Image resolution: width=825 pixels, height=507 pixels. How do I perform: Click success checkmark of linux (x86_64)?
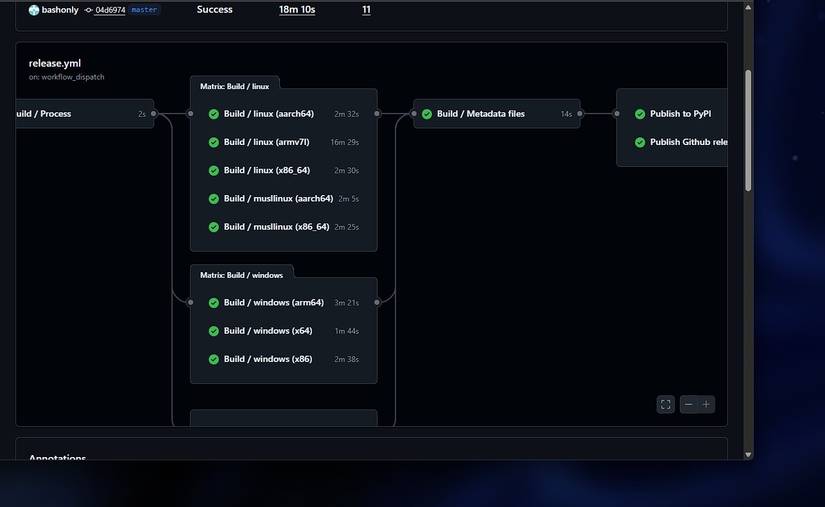click(214, 171)
